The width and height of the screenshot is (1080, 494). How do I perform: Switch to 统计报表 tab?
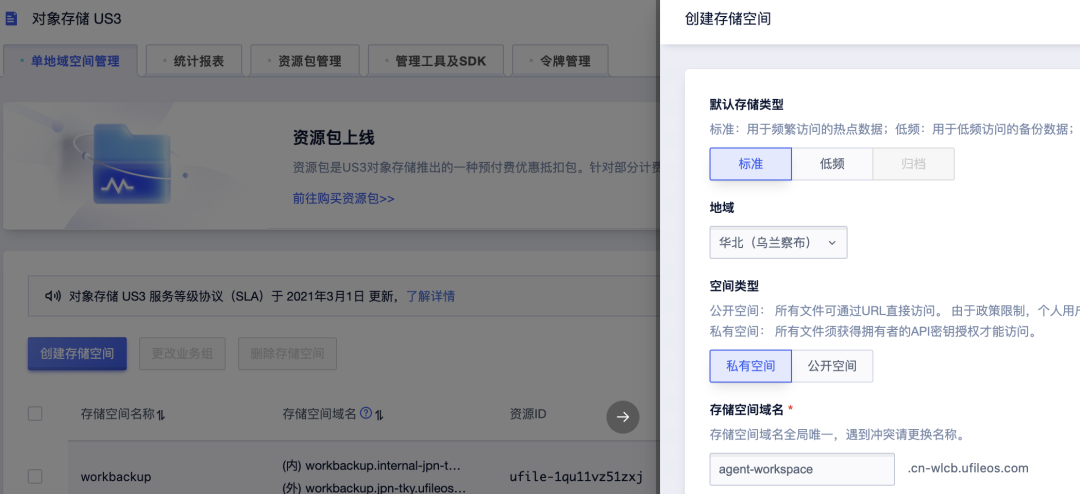coord(194,61)
